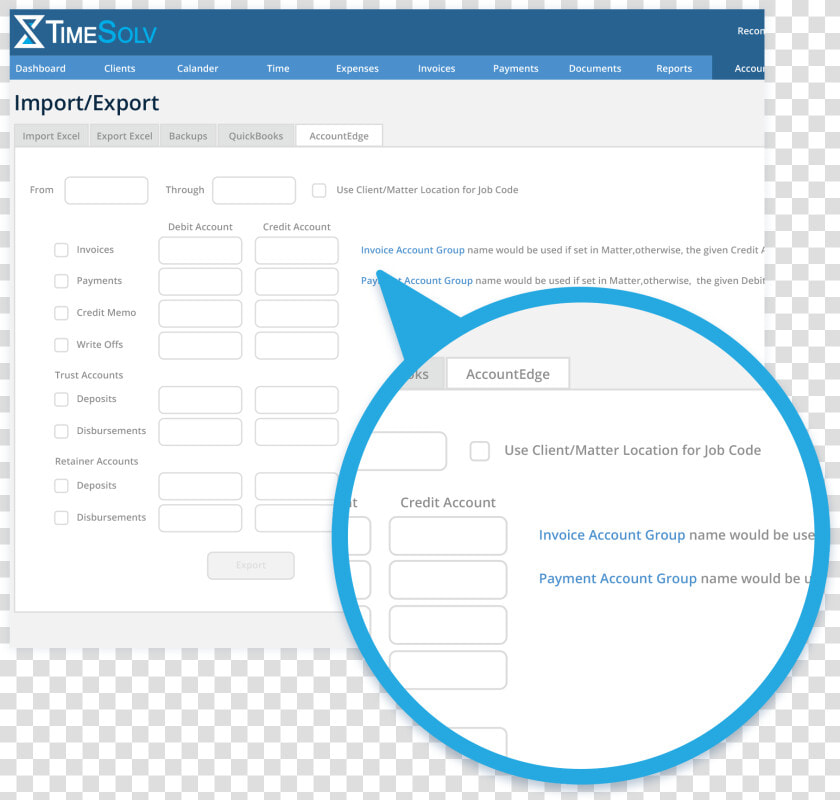Focus the Credit Account field beside the Payments checkbox
The image size is (840, 800).
point(297,281)
